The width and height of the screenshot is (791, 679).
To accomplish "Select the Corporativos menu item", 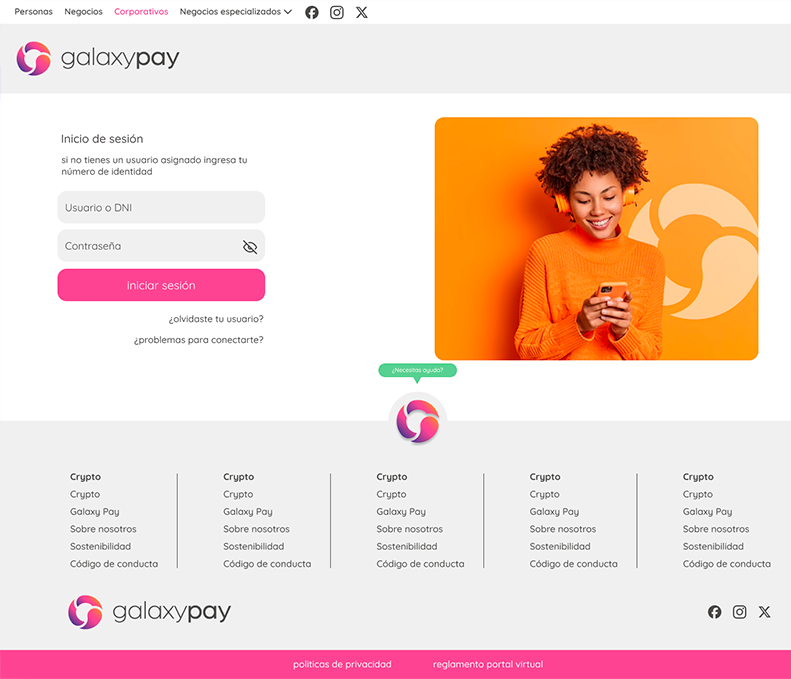I will pyautogui.click(x=141, y=12).
